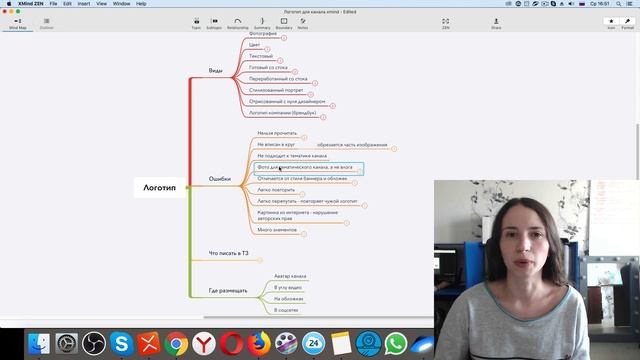The height and width of the screenshot is (360, 640).
Task: Expand the Фотография subtopic circle
Action: [284, 38]
